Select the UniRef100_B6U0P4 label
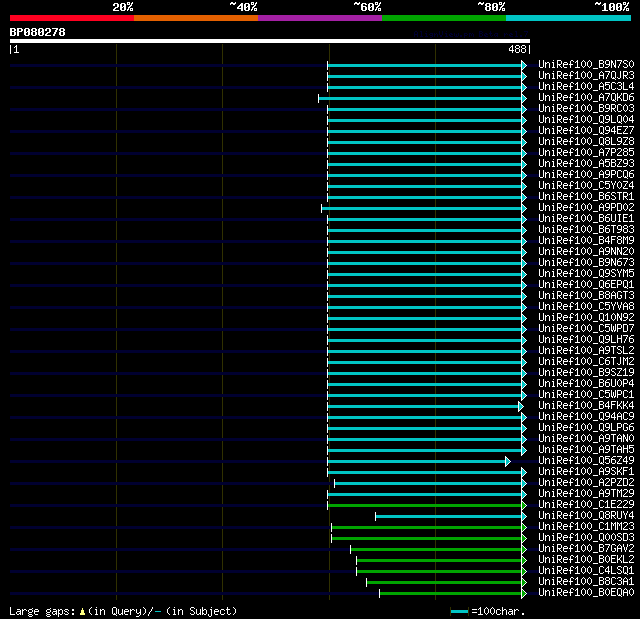640x619 pixels. coord(586,384)
